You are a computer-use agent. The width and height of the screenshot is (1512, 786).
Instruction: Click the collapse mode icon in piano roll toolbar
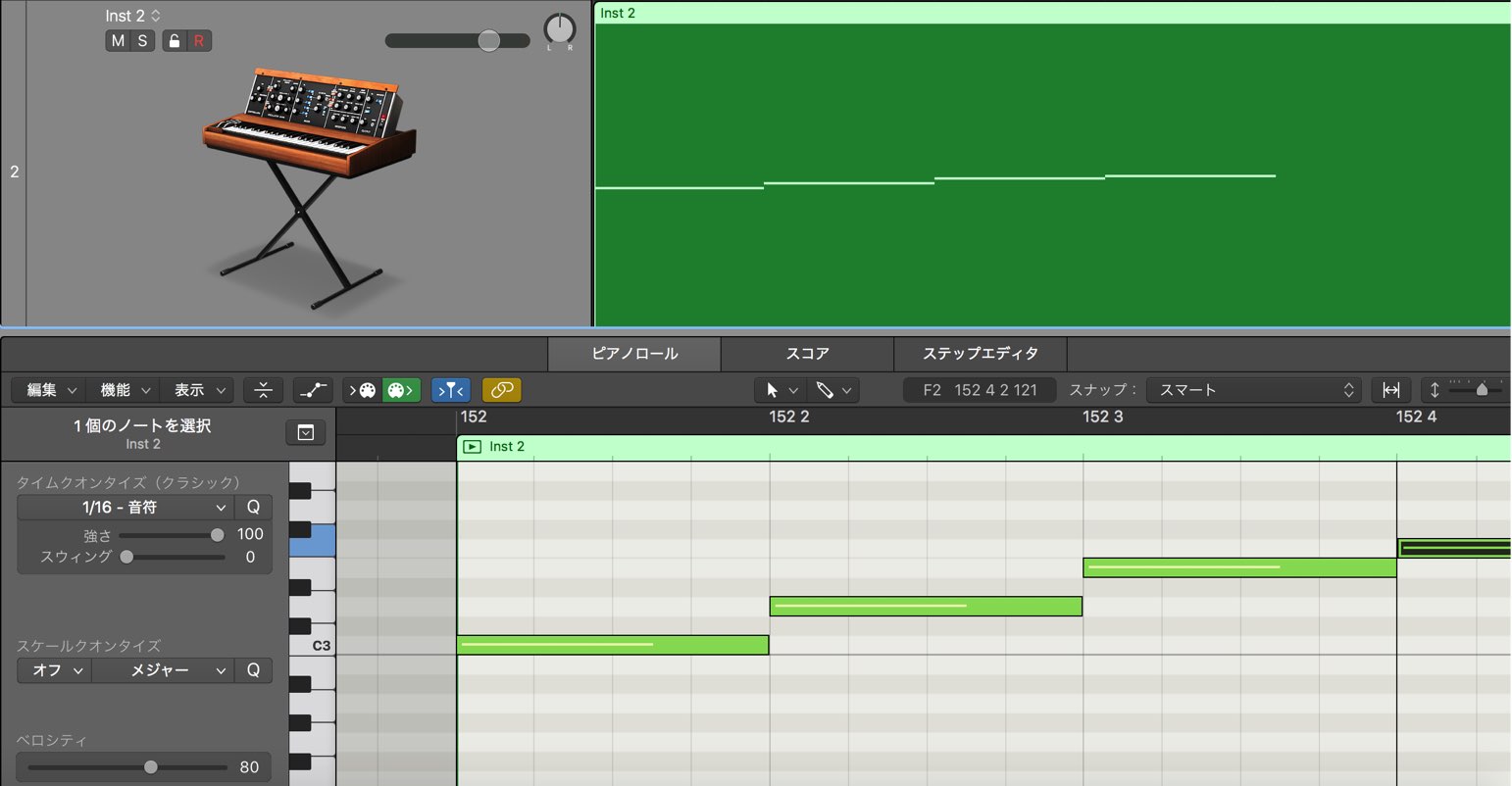(263, 390)
